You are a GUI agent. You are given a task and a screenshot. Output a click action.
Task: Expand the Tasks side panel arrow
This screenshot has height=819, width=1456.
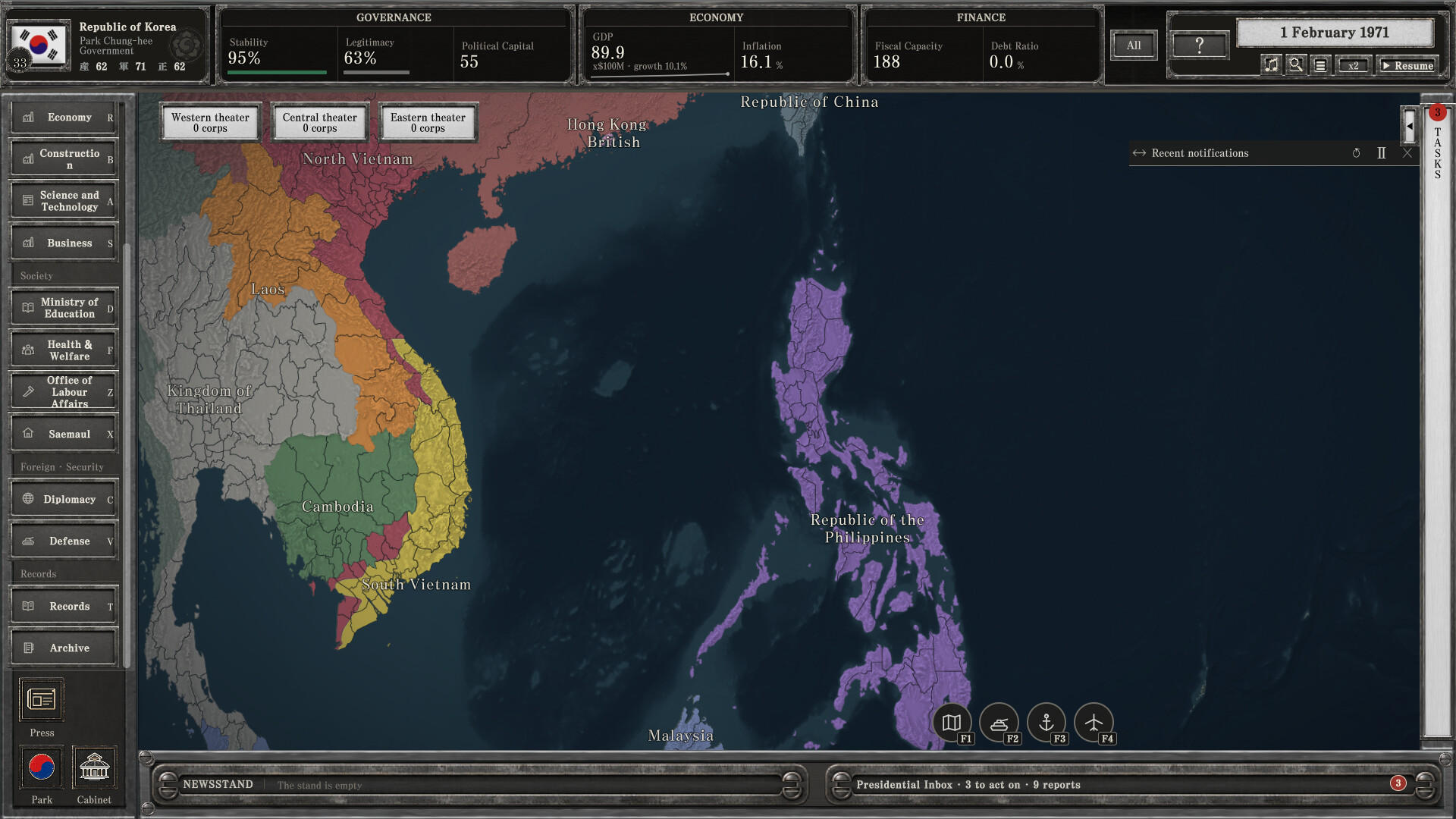tap(1409, 126)
